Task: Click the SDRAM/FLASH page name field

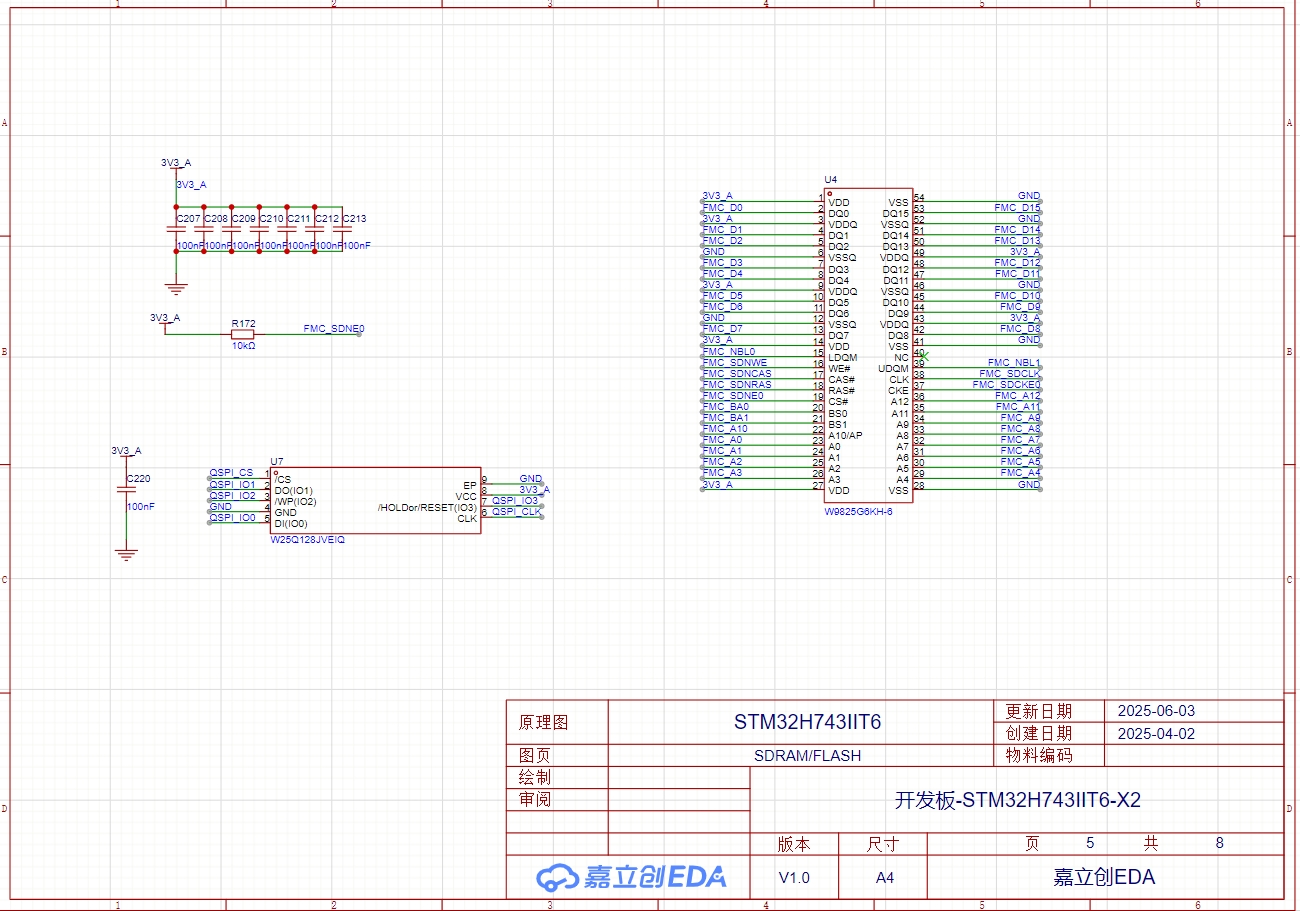Action: 807,756
